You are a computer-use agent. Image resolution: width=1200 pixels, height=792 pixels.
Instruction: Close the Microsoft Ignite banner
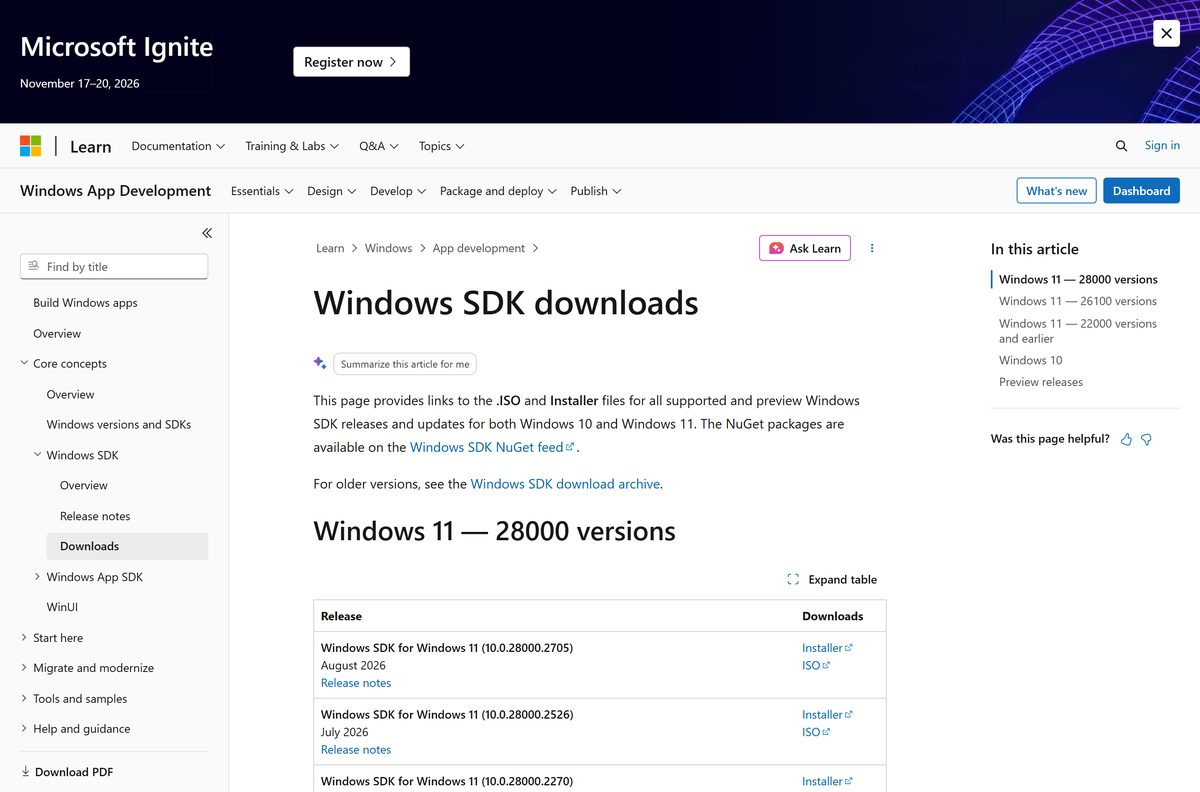[x=1166, y=33]
